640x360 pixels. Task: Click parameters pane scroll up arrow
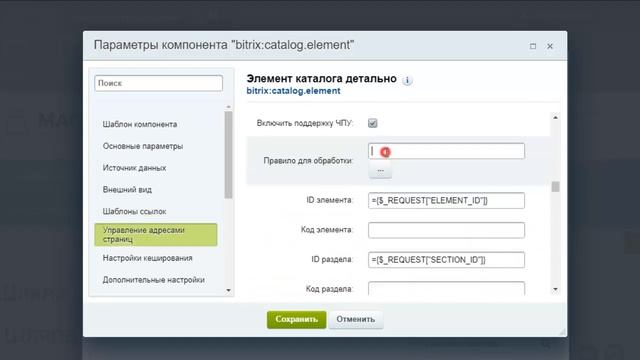click(x=555, y=118)
